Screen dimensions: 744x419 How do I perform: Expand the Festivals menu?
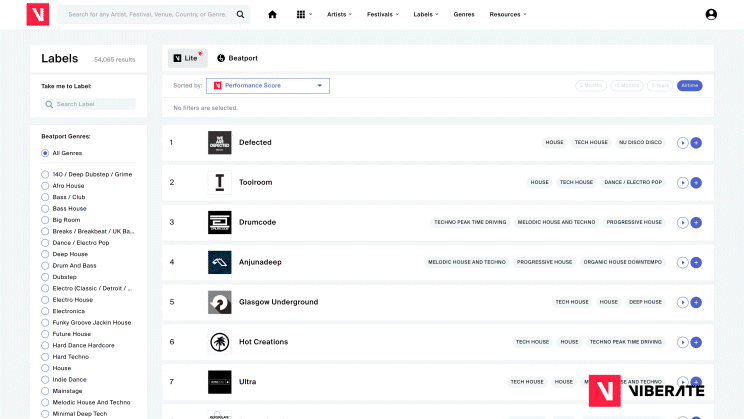pos(382,14)
